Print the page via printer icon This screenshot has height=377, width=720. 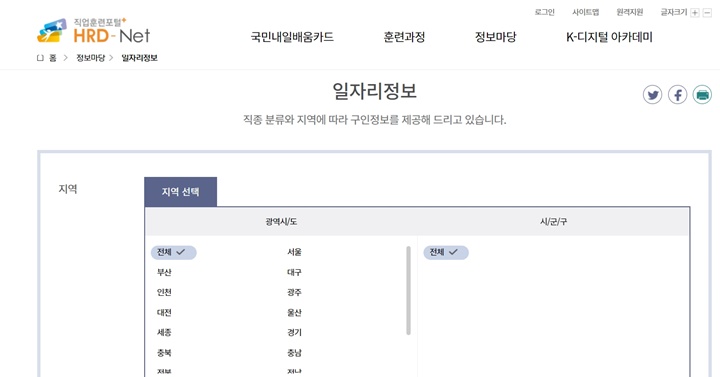[x=702, y=95]
